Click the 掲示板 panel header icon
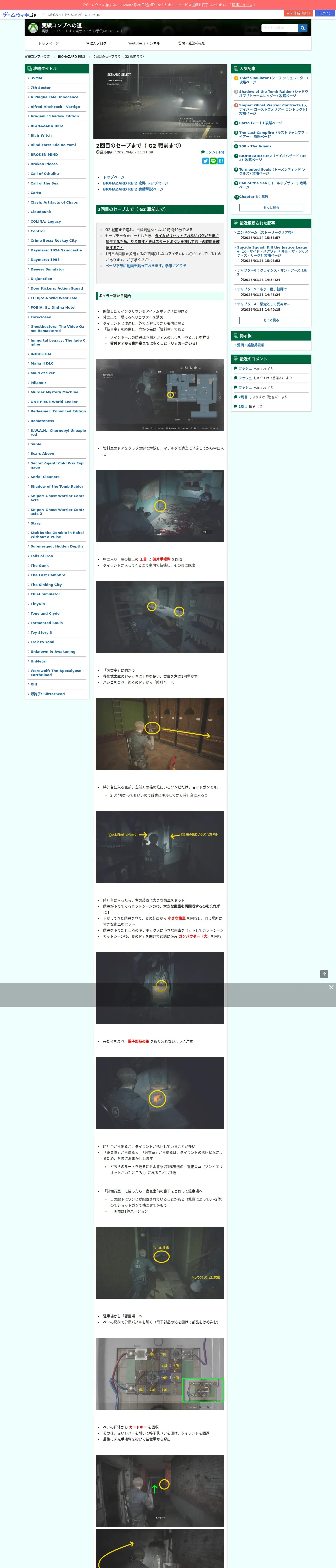The image size is (336, 1568). 236,336
